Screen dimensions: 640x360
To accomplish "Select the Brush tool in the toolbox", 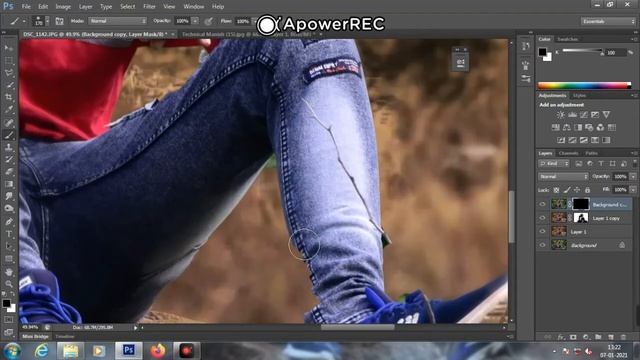I will click(x=9, y=135).
